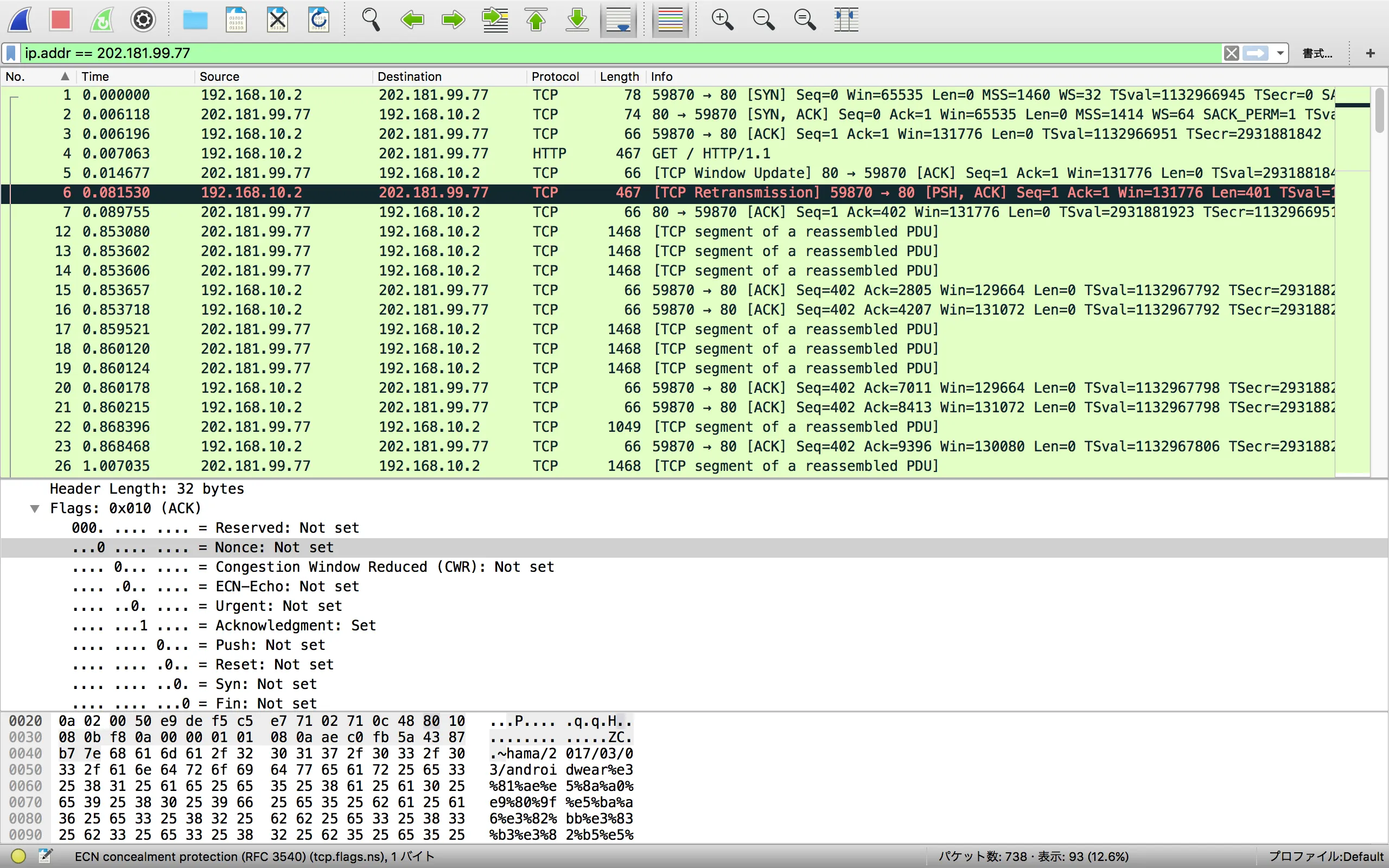Close the capture file icon
Viewport: 1389px width, 868px height.
[278, 20]
